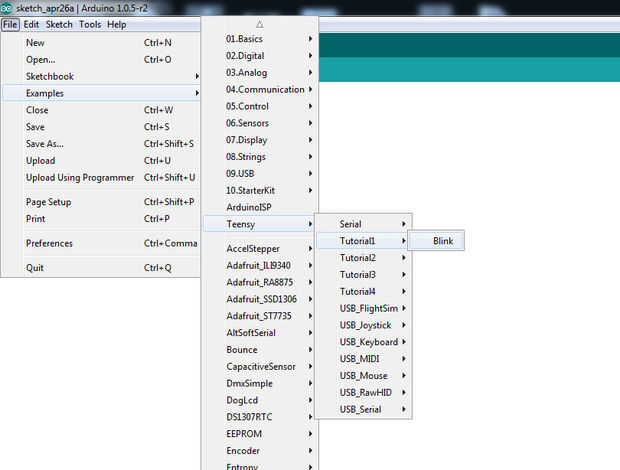Open the AltSoftSerial submenu

click(260, 333)
